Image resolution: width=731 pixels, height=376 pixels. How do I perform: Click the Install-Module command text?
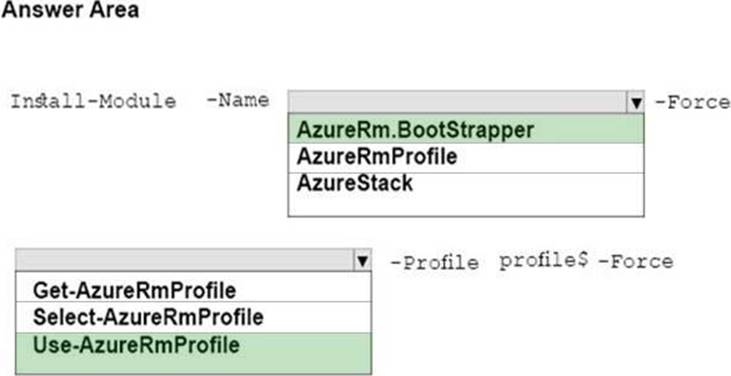pos(93,101)
